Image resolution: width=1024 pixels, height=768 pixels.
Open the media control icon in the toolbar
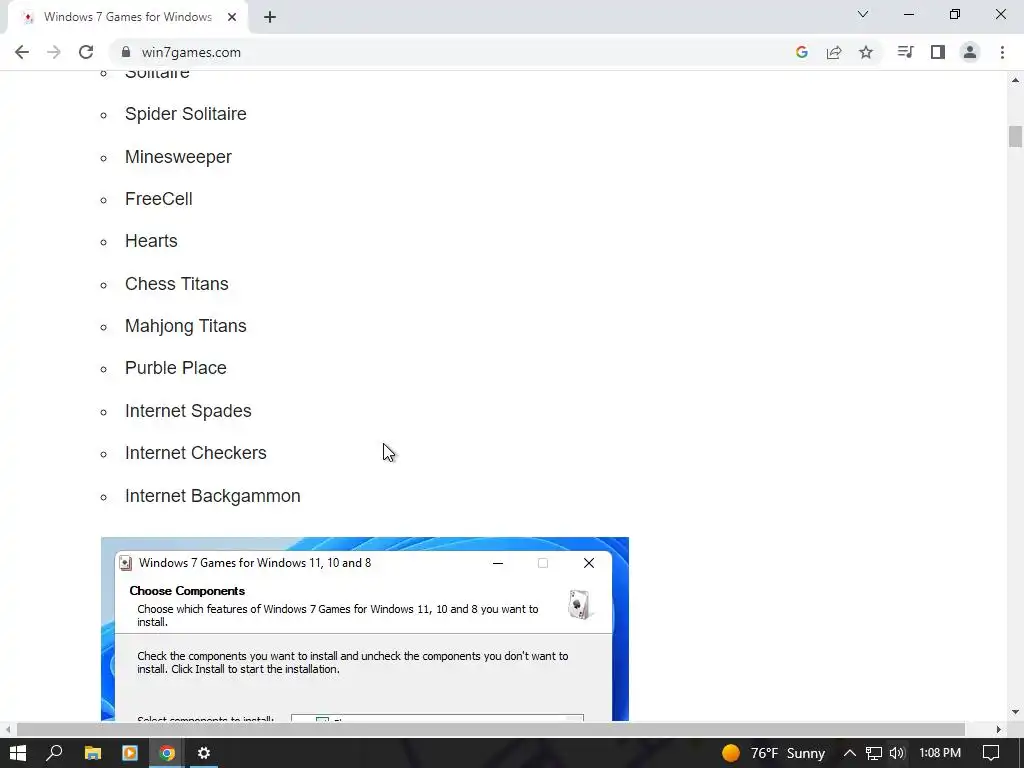pyautogui.click(x=905, y=52)
